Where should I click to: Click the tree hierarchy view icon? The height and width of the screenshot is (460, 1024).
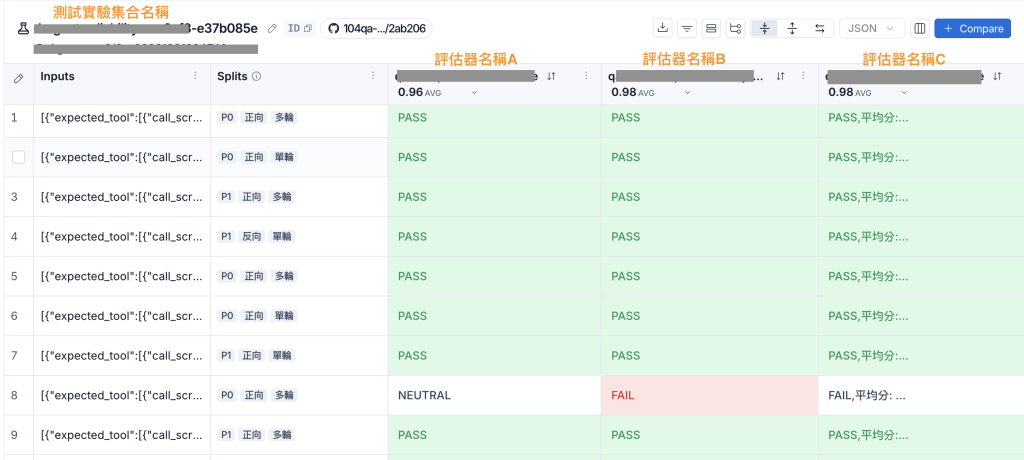(x=735, y=28)
